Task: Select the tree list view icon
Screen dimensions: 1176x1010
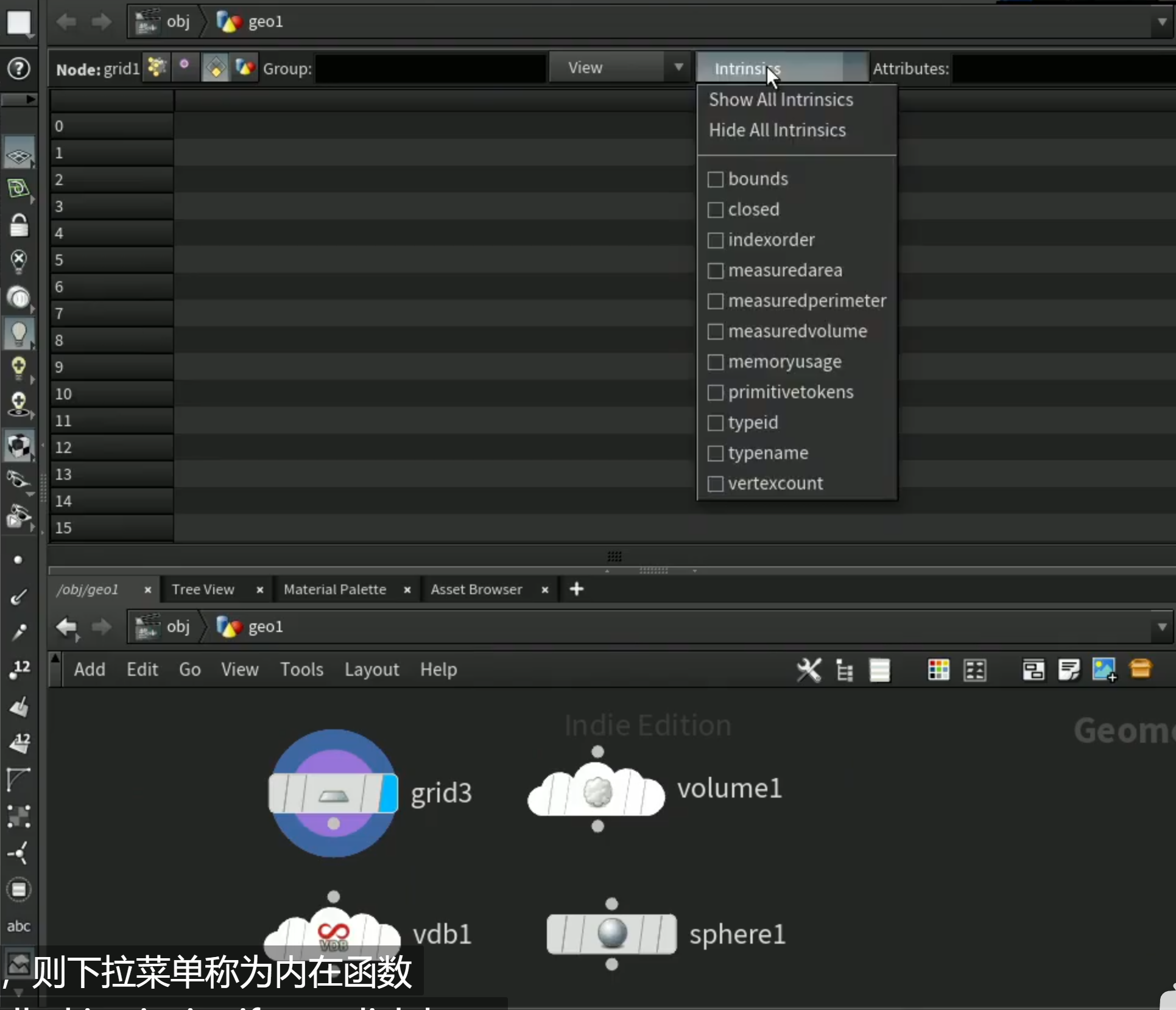Action: point(844,670)
